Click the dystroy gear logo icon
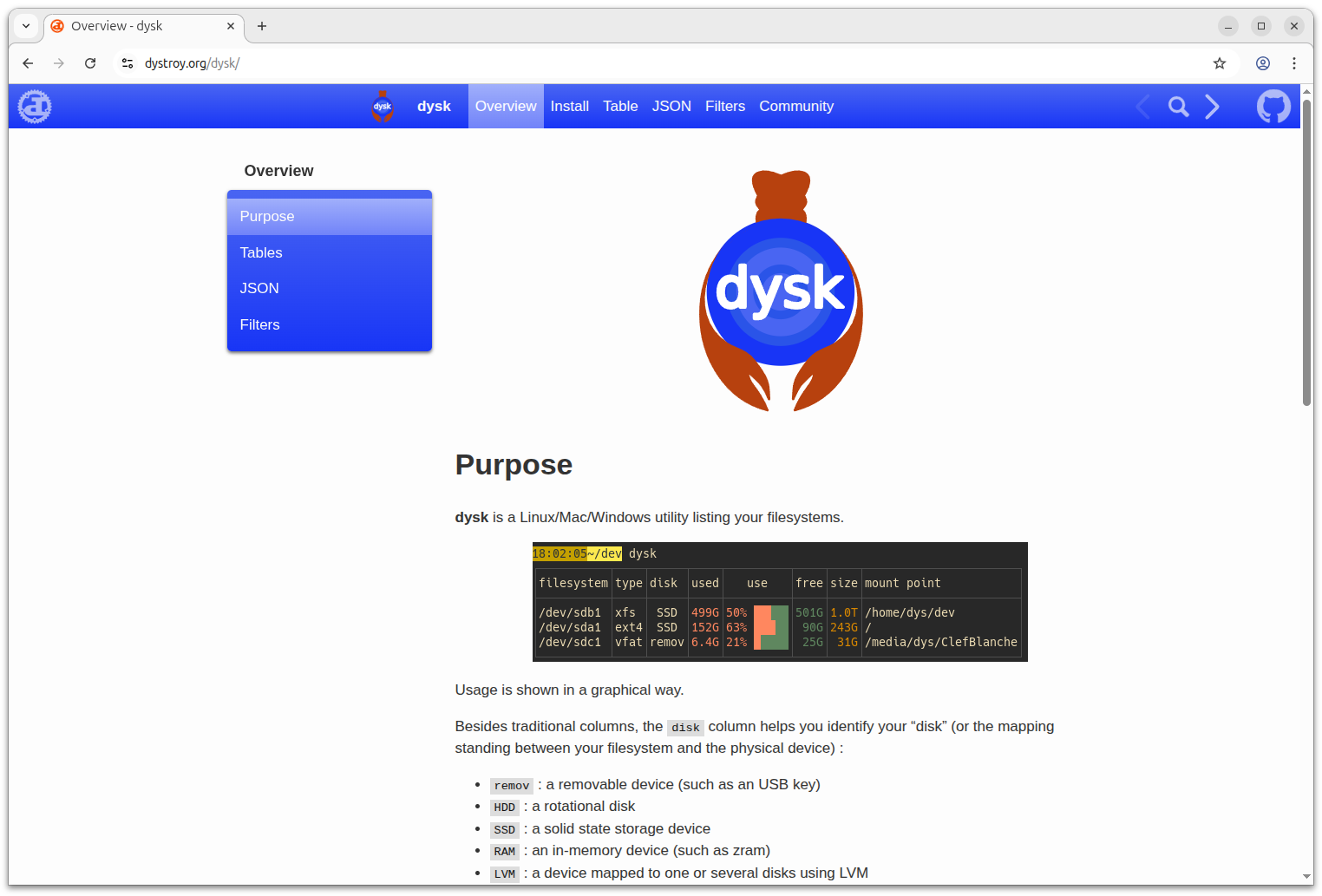Viewport: 1322px width, 896px height. tap(35, 107)
